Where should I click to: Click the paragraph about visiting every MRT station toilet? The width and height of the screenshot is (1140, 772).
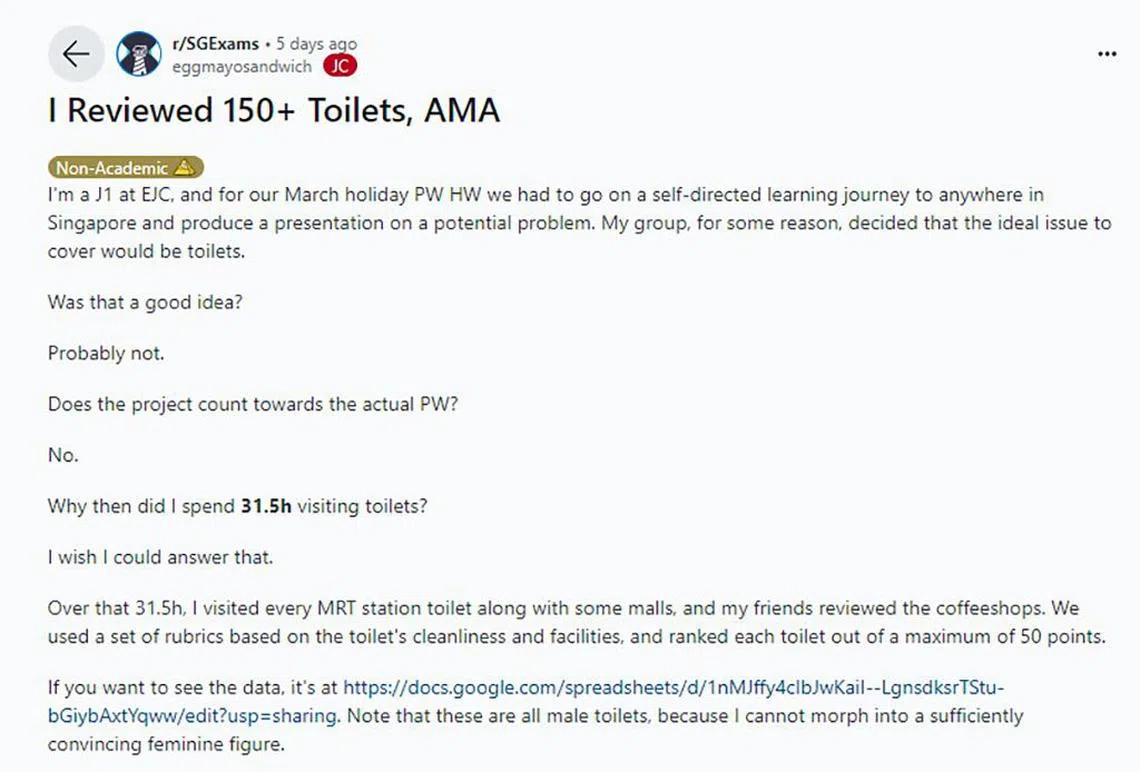[577, 622]
